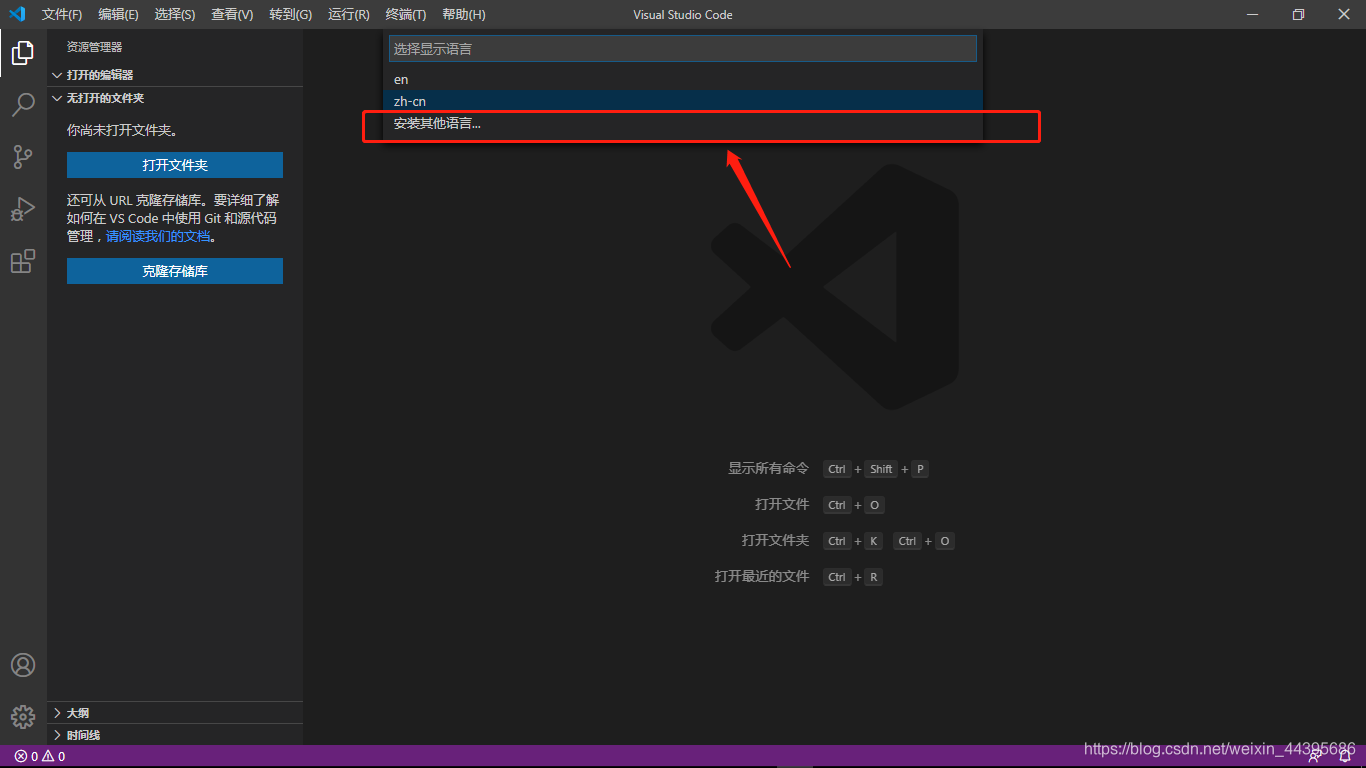The width and height of the screenshot is (1366, 768).
Task: Open the Manage gear icon
Action: [x=23, y=716]
